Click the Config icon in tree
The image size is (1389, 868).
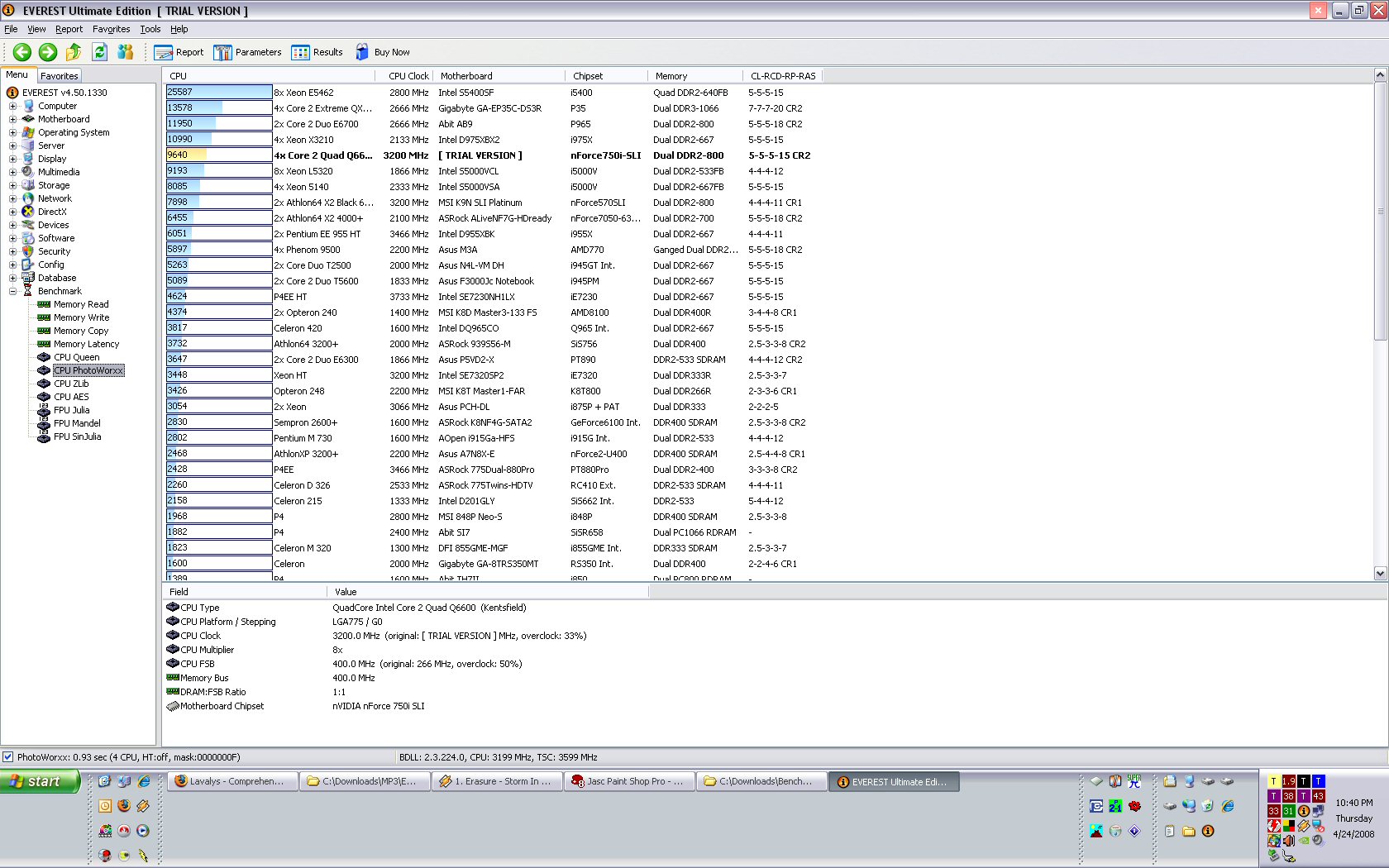28,265
